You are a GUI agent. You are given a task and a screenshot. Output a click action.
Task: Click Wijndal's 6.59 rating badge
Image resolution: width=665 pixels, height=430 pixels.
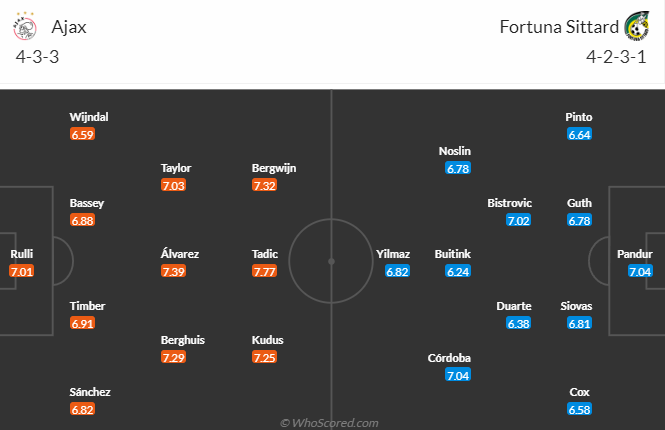(x=82, y=134)
